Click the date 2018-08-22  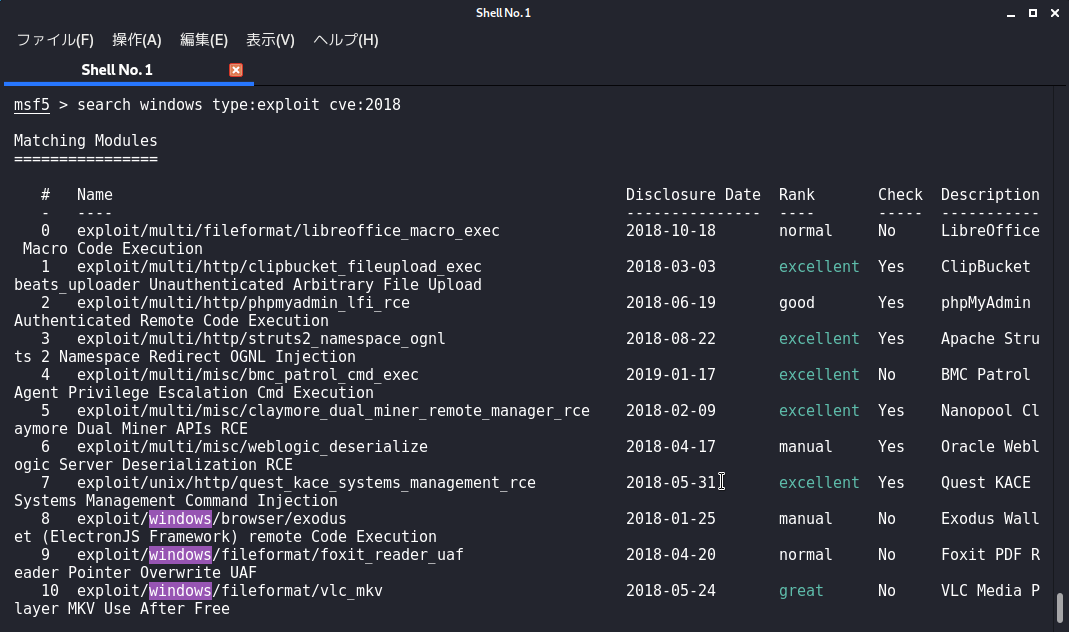671,339
